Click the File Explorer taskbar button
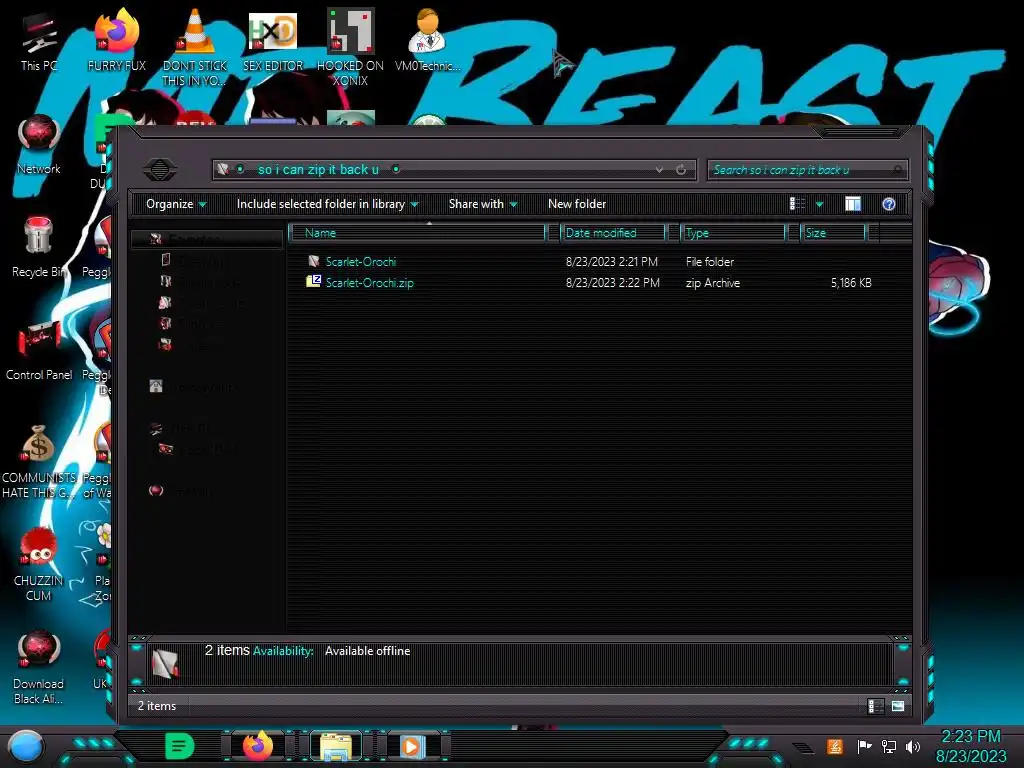This screenshot has height=768, width=1024. 336,746
